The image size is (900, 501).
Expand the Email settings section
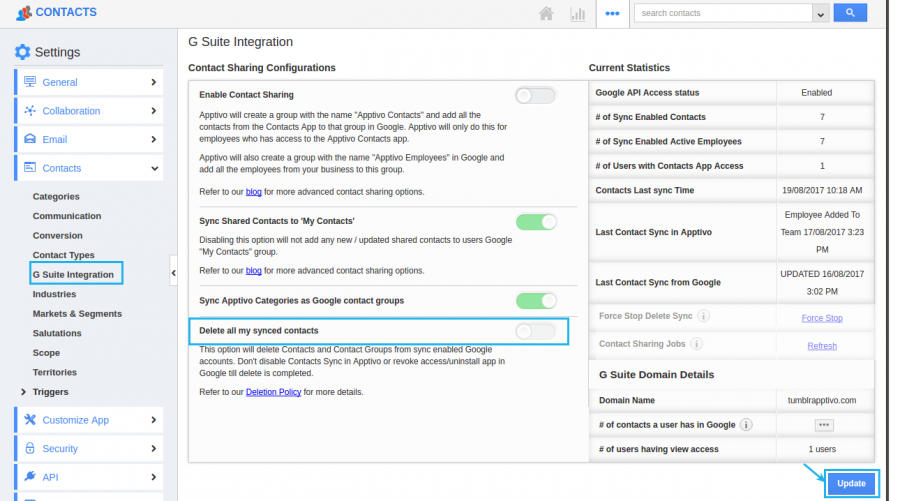(x=153, y=139)
